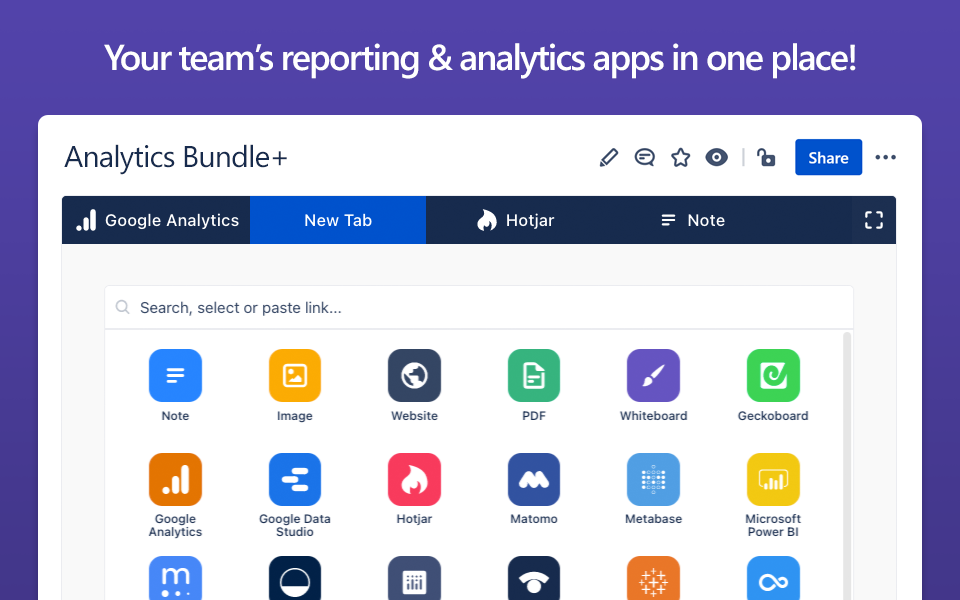Toggle the watch eye icon

point(716,157)
